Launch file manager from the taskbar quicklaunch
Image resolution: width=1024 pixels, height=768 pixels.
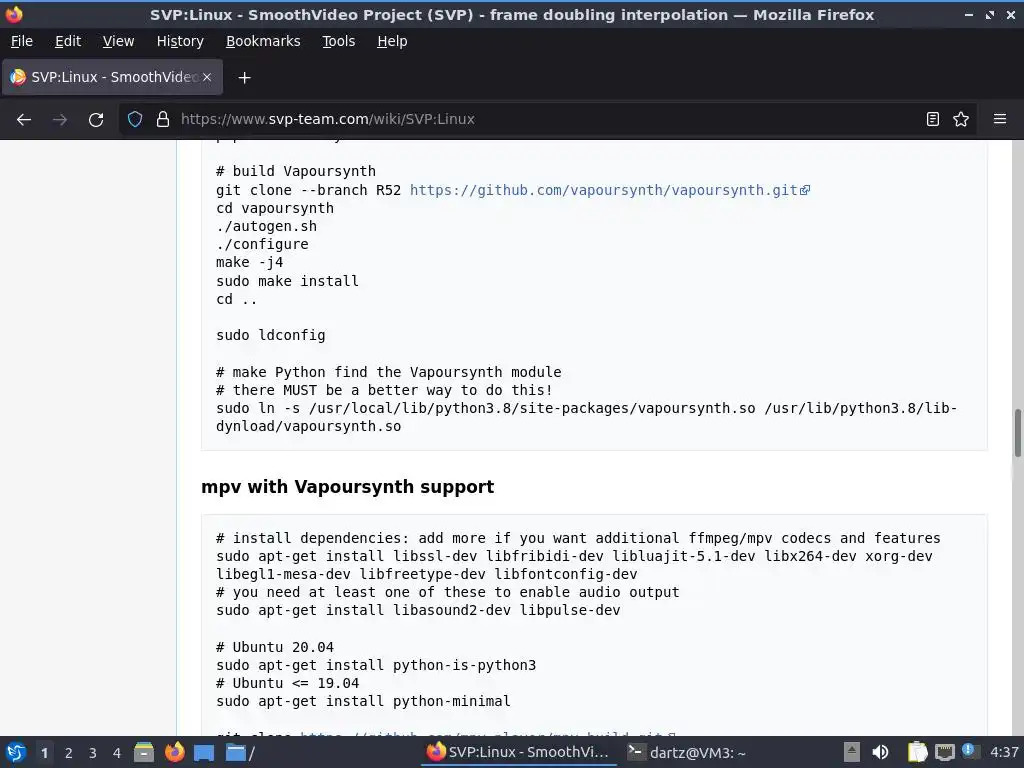(x=144, y=752)
